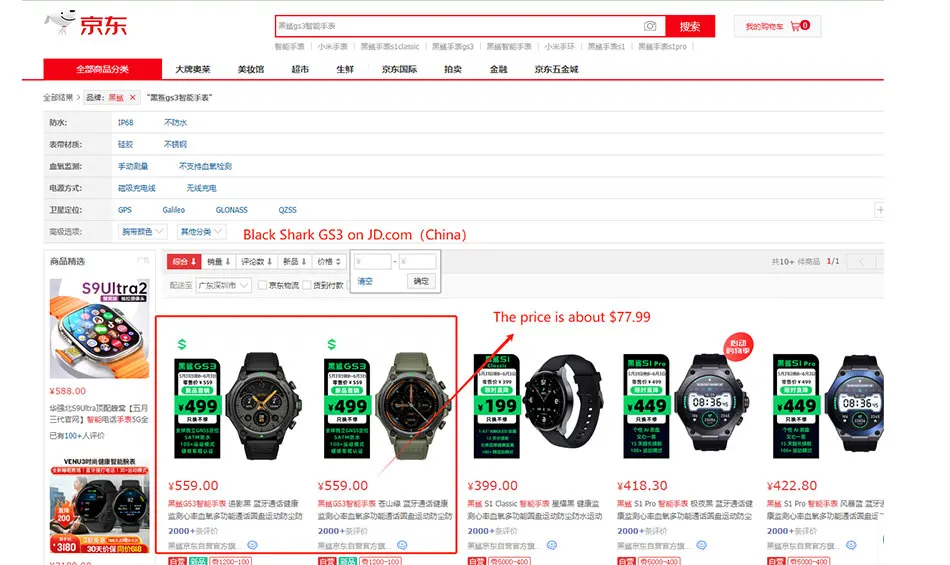Filter by IP68 waterproof
Viewport: 950px width, 565px height.
(x=125, y=122)
